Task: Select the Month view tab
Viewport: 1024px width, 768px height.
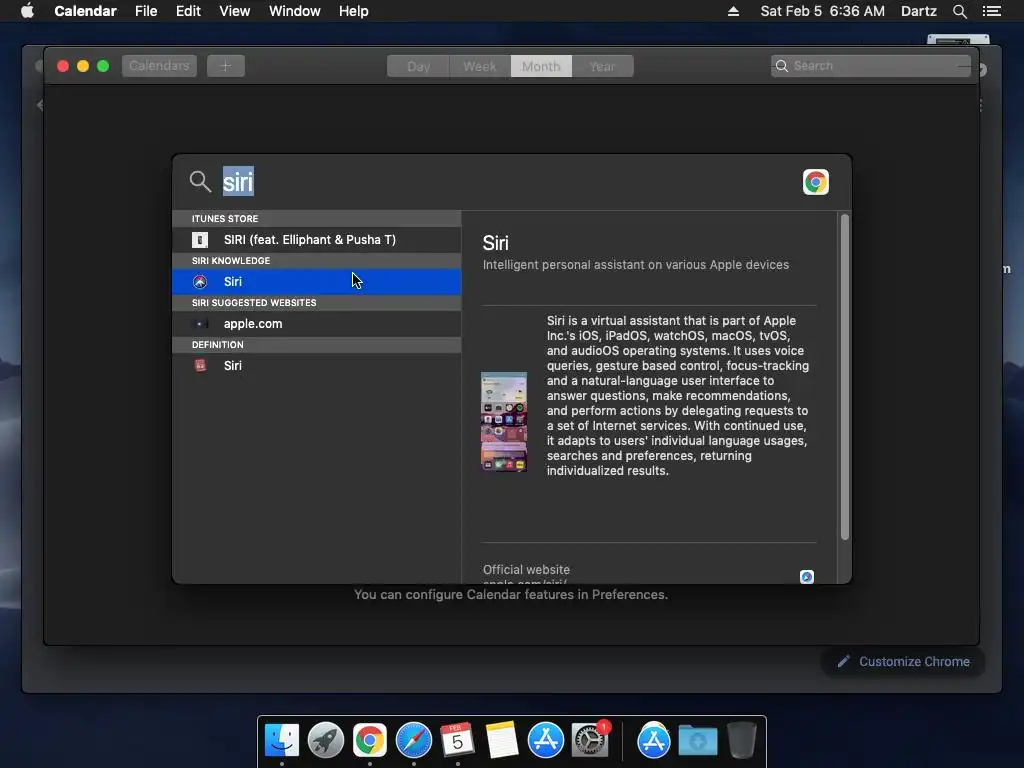Action: pos(541,66)
